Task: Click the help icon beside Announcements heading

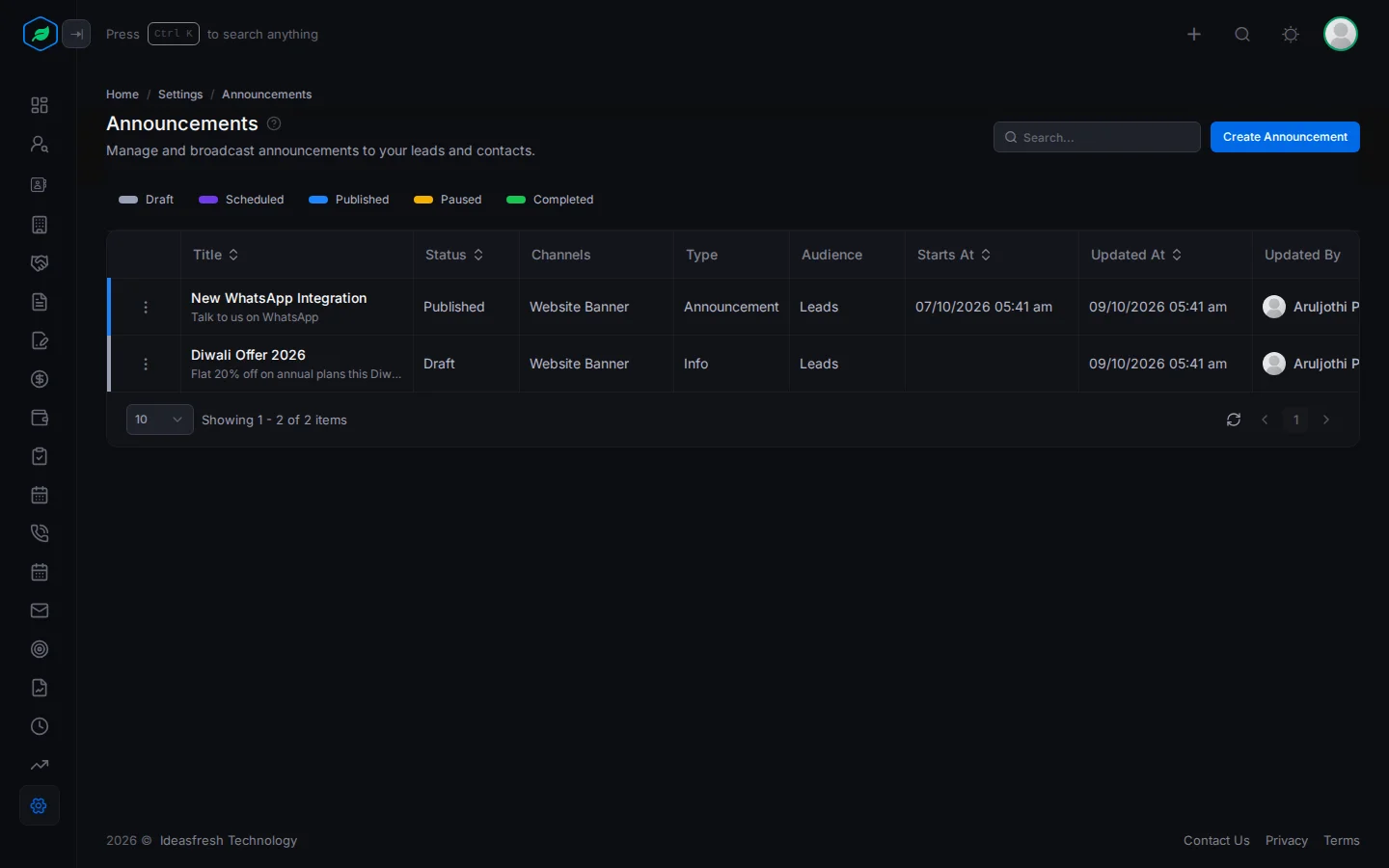Action: (274, 123)
